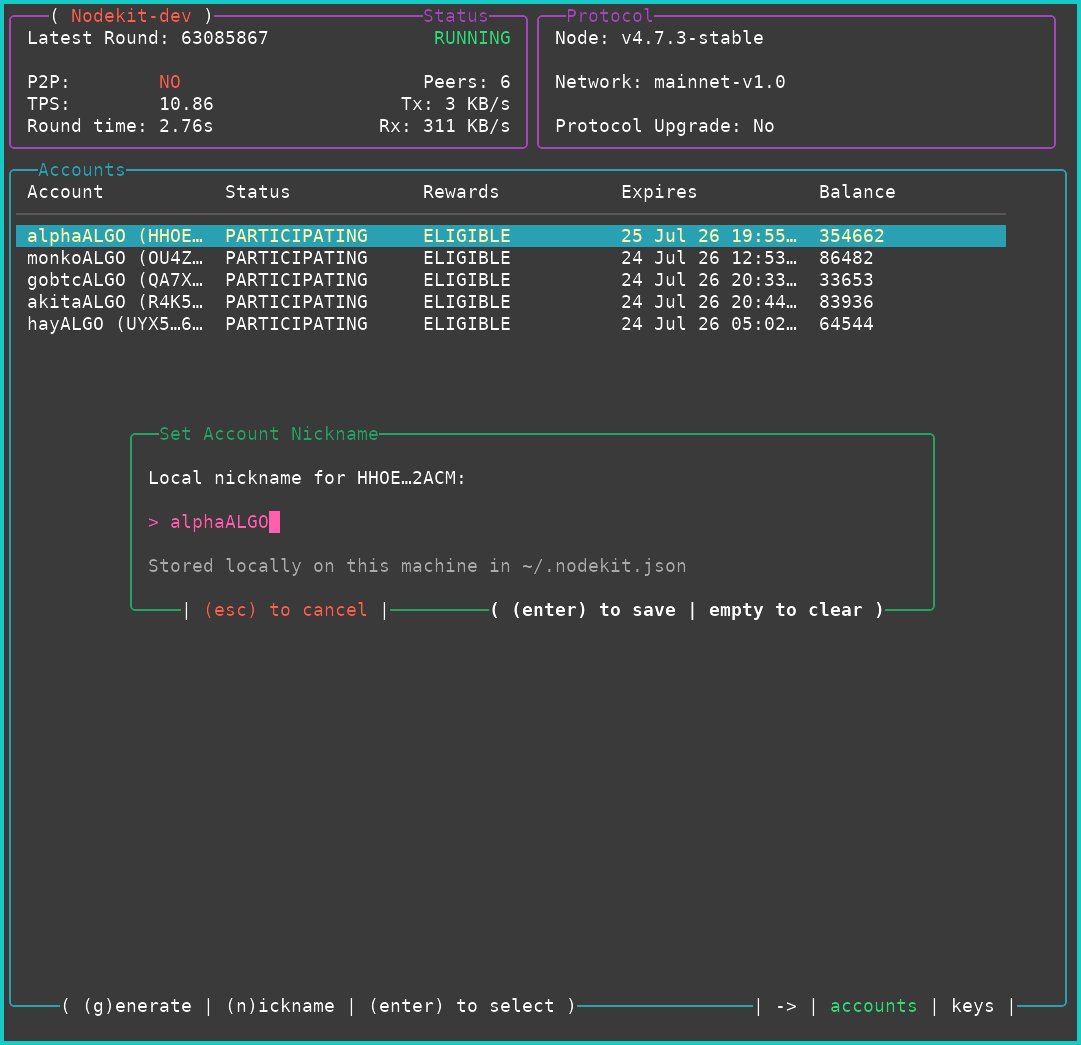Select the gobtcALGO (QA7X… account row
This screenshot has width=1081, height=1045.
511,280
